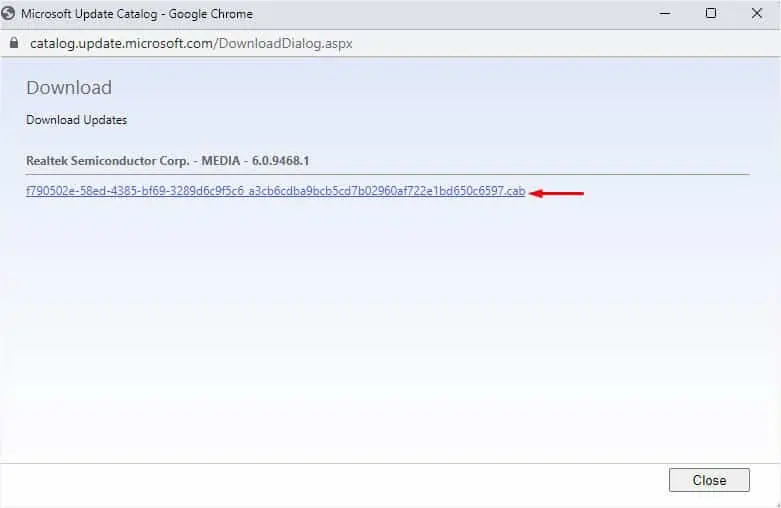Click the Close button at bottom

[x=709, y=480]
